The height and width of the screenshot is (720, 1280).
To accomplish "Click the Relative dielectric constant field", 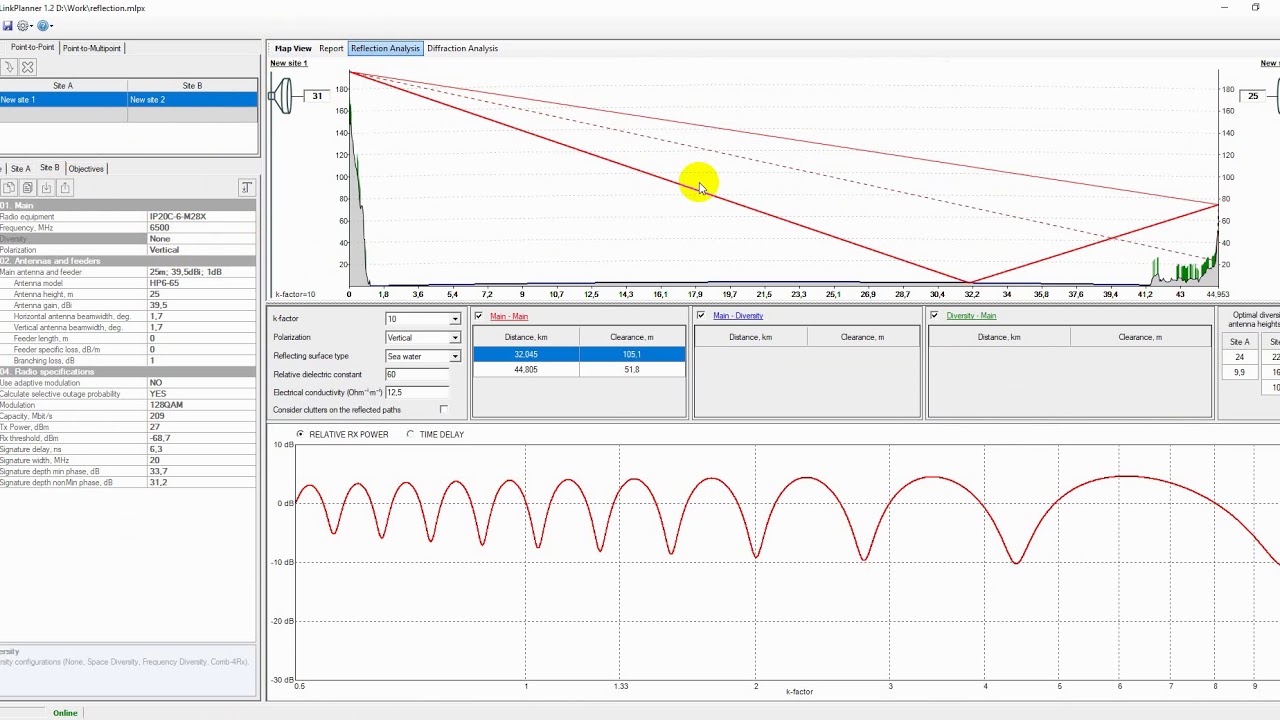I will pos(417,374).
